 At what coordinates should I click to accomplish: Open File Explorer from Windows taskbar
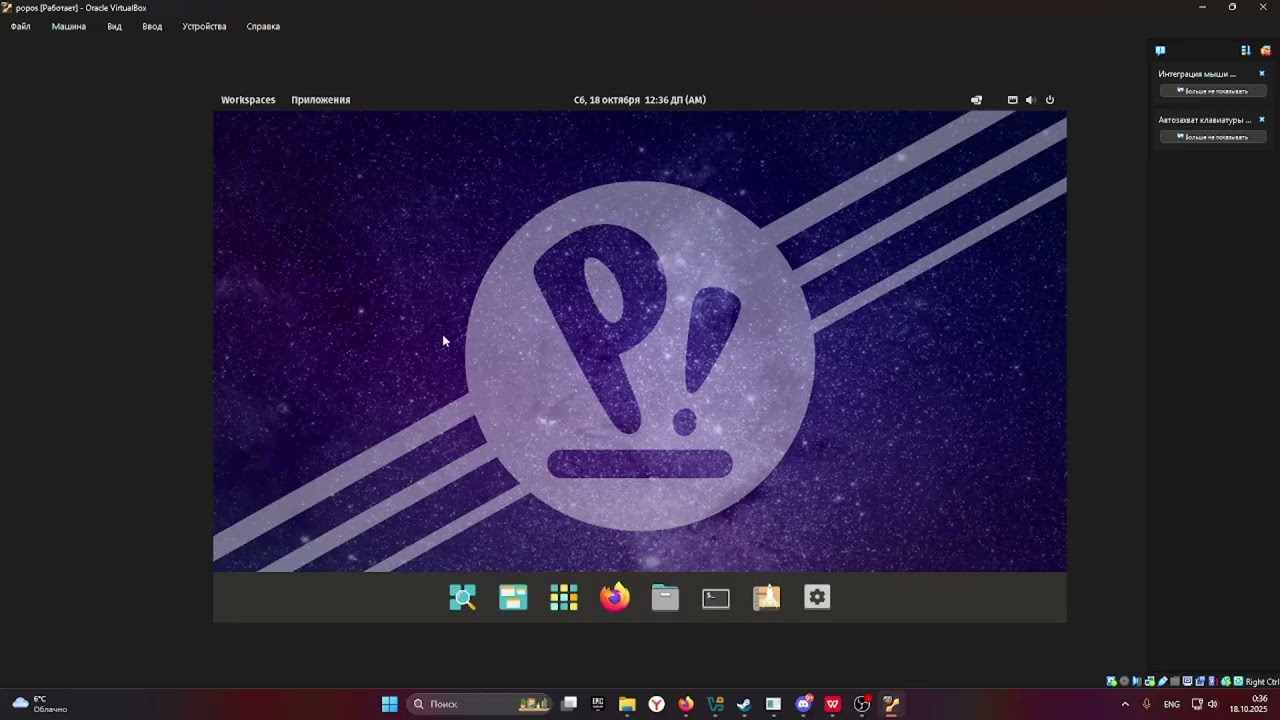coord(627,704)
